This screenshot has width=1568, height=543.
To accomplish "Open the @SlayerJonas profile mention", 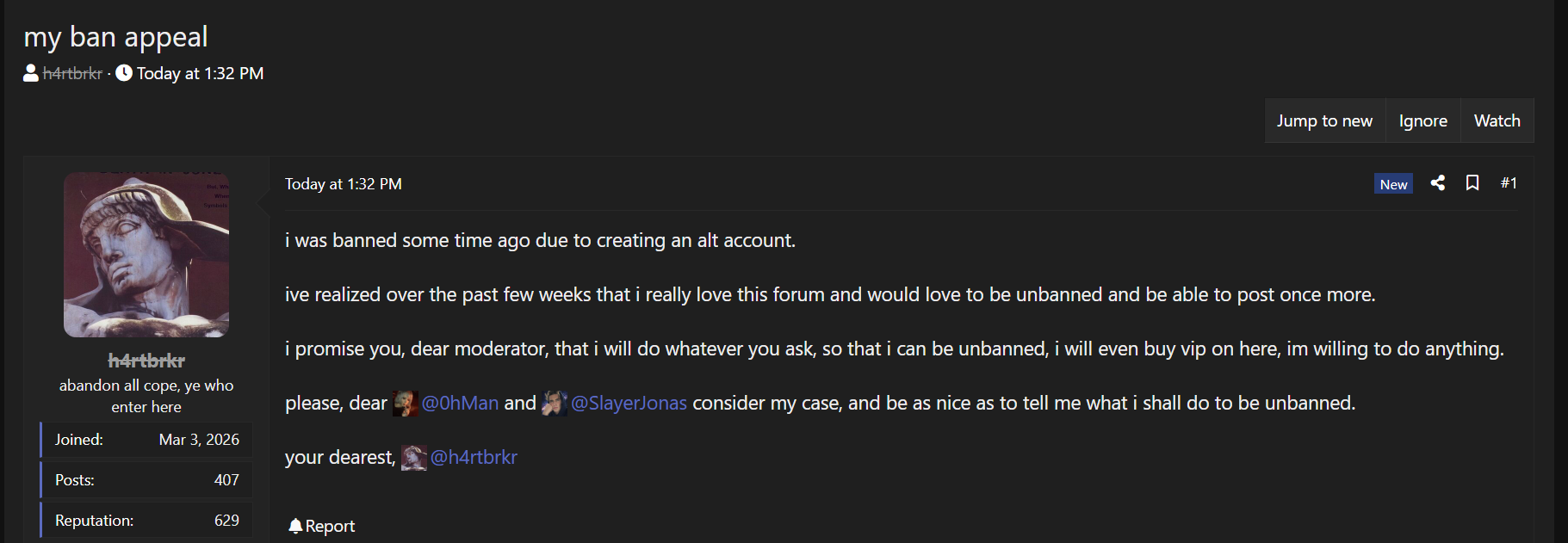I will tap(629, 403).
